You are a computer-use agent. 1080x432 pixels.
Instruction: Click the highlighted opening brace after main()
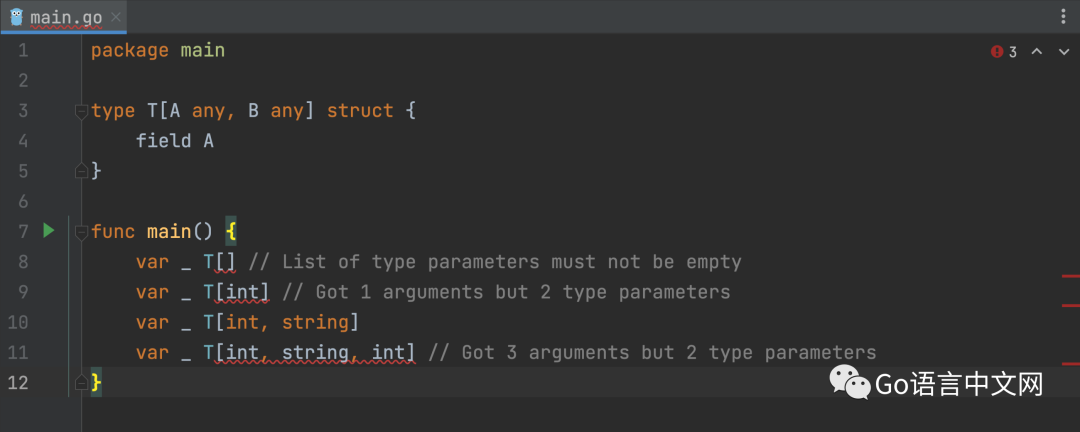231,231
